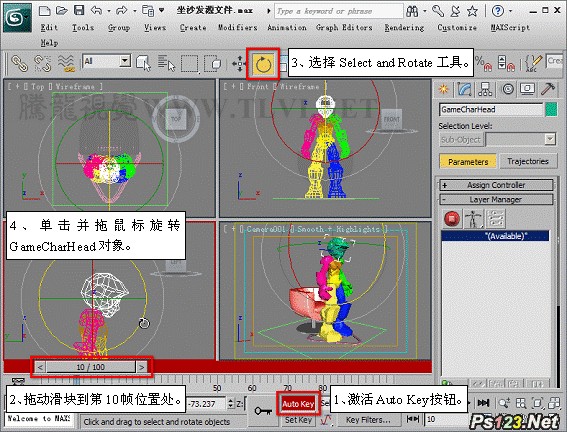The height and width of the screenshot is (432, 567).
Task: Select the Bind to Space Warp tool
Action: [66, 63]
